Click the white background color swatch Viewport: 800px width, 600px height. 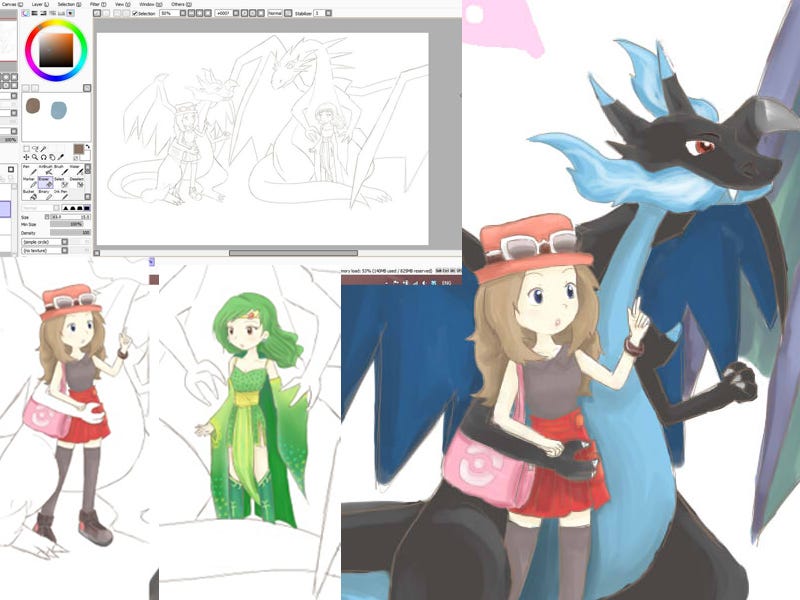point(86,156)
